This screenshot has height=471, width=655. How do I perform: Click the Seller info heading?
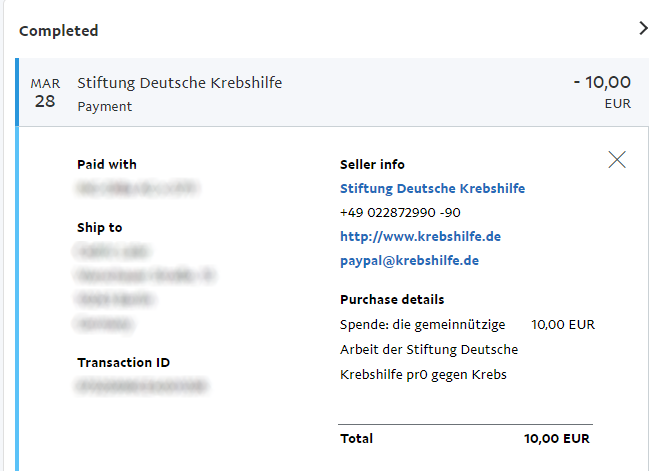click(372, 165)
